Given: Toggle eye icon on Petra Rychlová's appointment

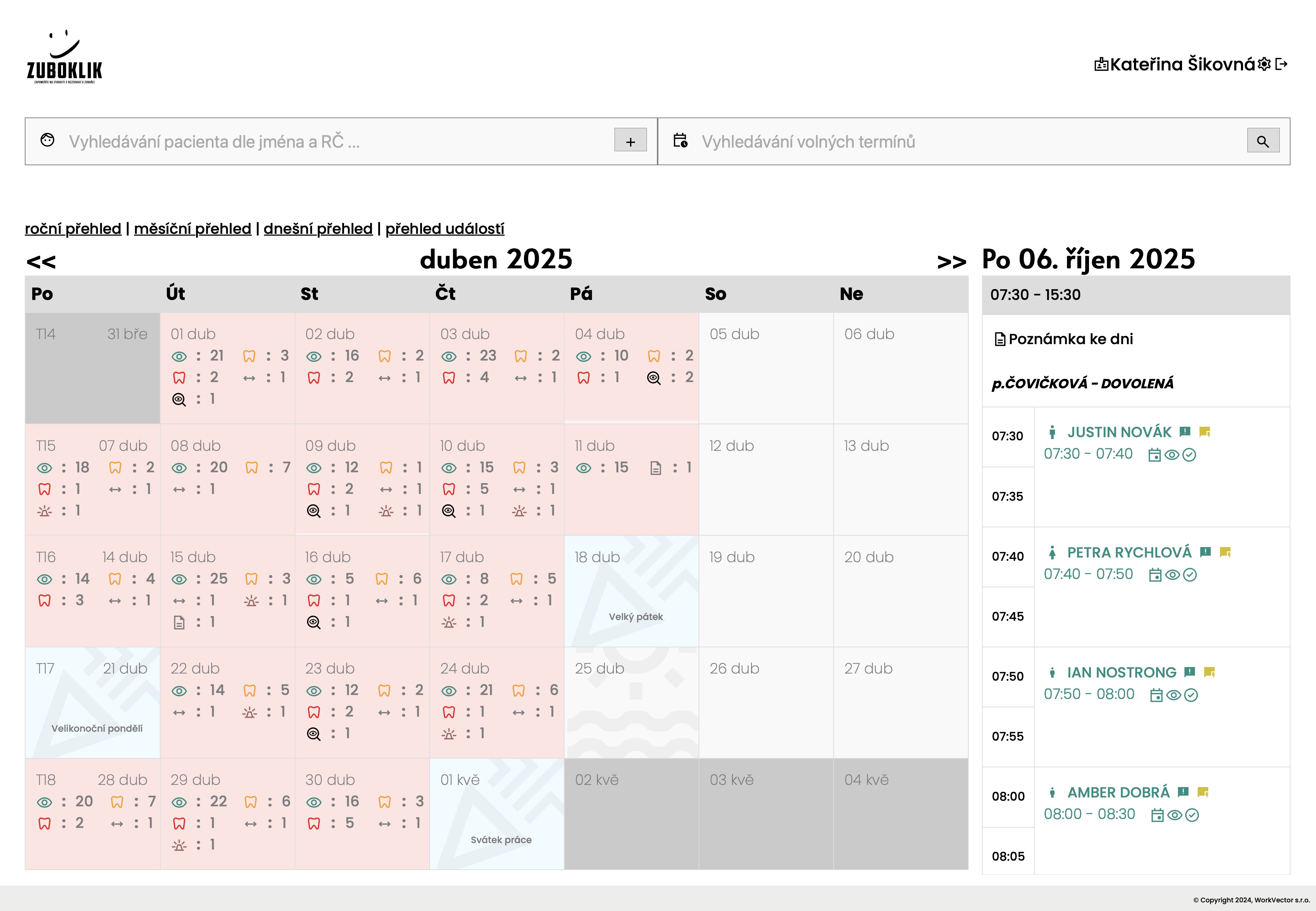Looking at the screenshot, I should pyautogui.click(x=1172, y=575).
